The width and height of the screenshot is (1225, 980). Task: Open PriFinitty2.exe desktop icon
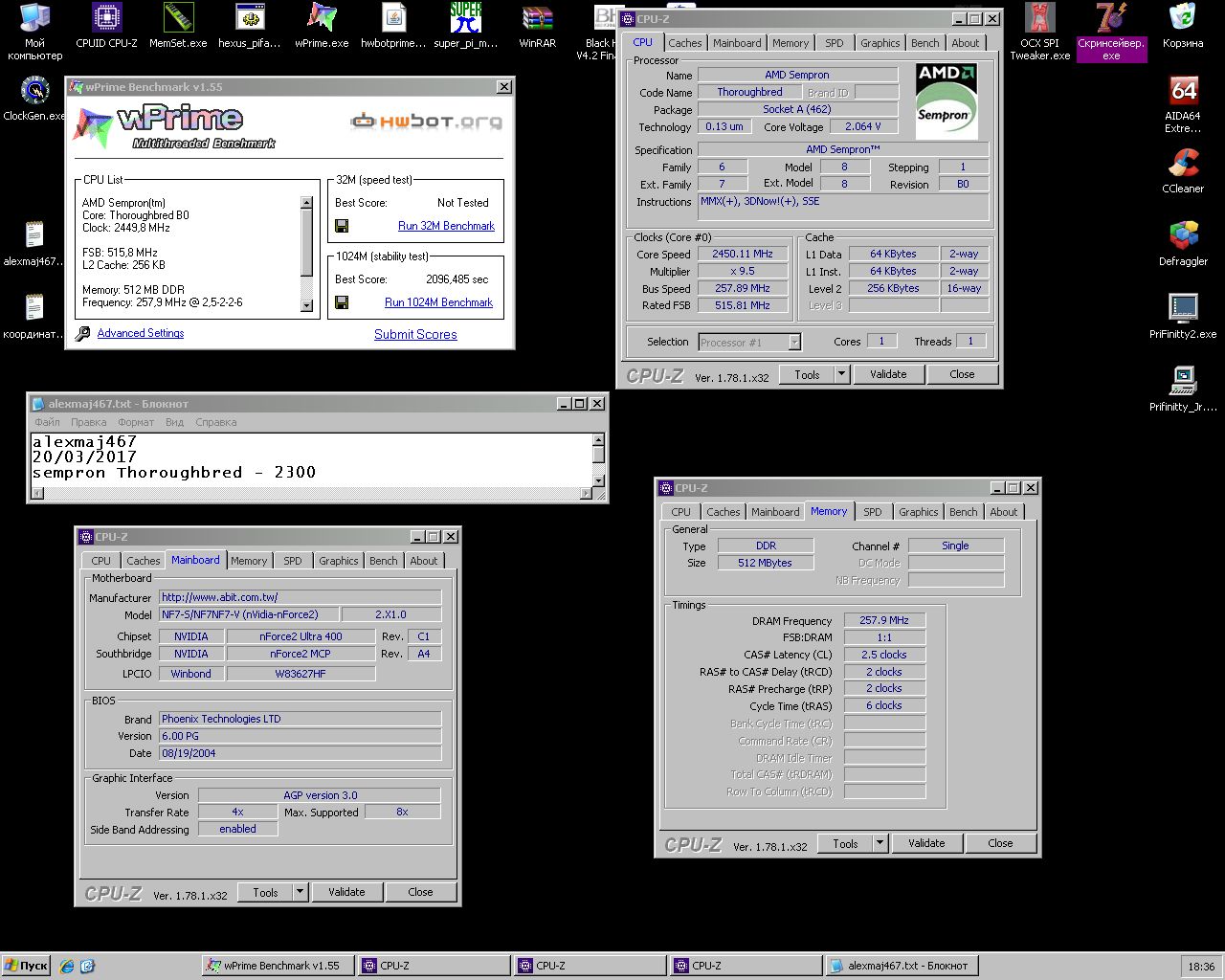pyautogui.click(x=1183, y=317)
